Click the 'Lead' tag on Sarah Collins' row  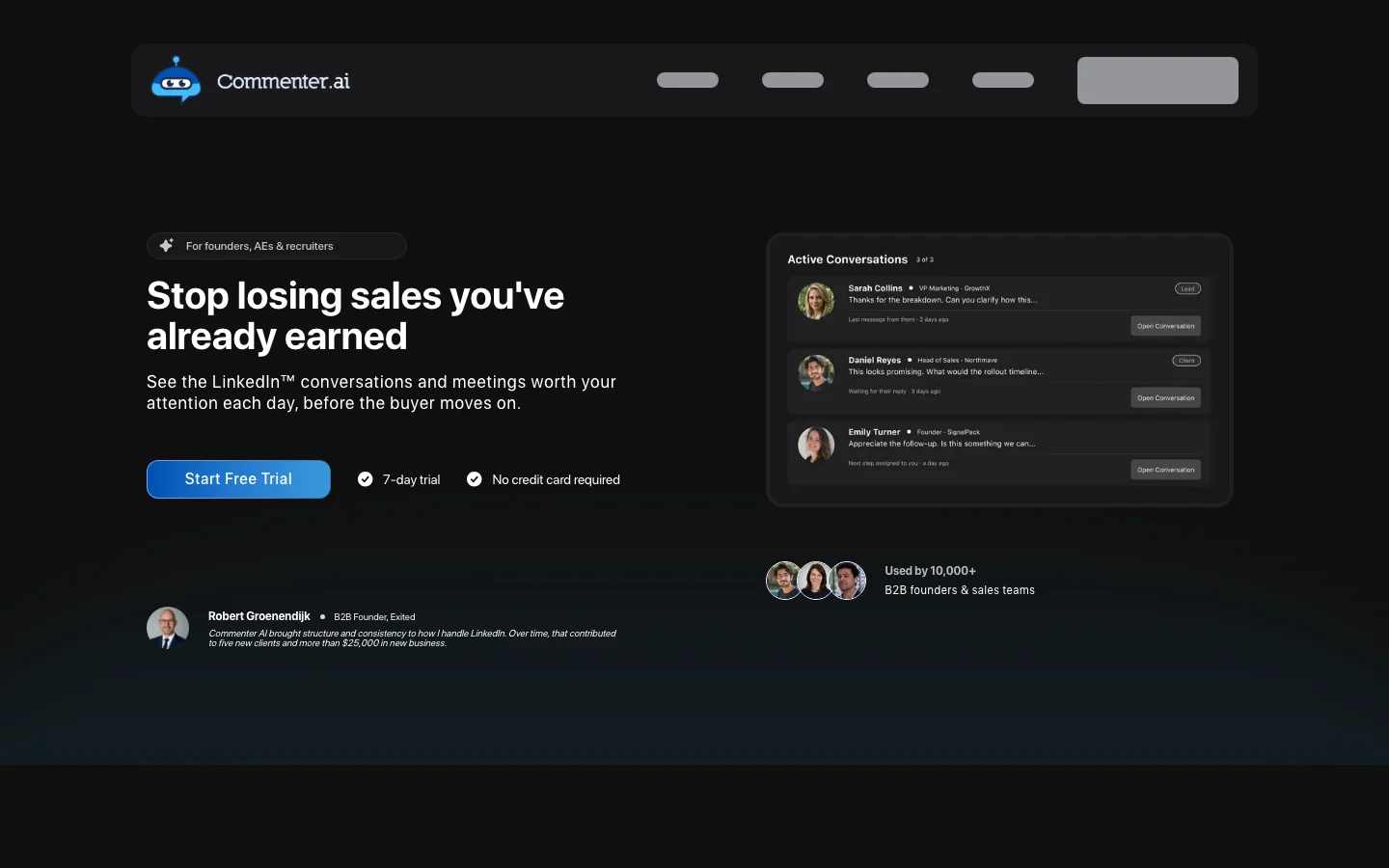coord(1187,288)
